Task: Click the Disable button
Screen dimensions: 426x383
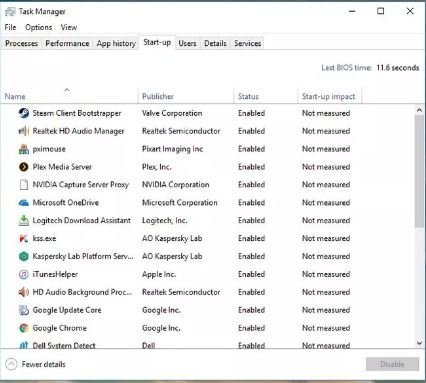Action: [392, 364]
